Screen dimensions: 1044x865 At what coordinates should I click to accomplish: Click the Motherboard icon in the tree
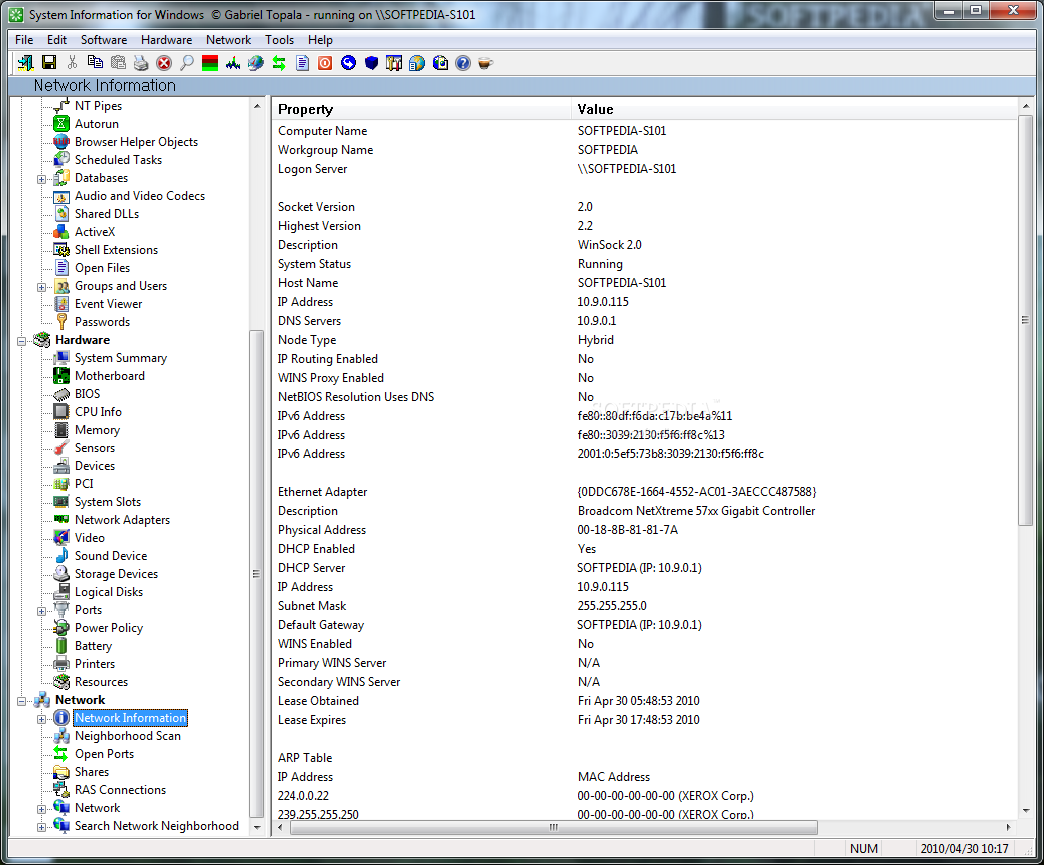pyautogui.click(x=61, y=376)
